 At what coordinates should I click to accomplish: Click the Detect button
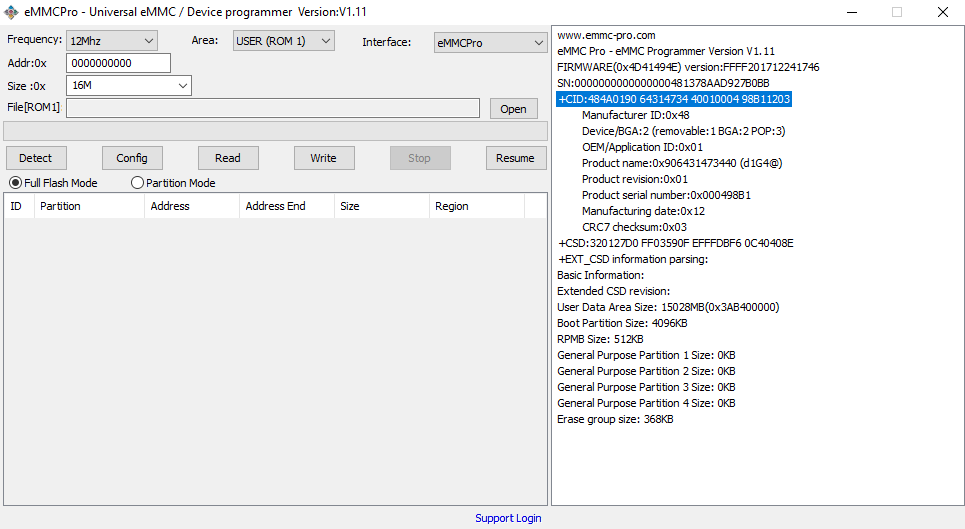pos(36,158)
